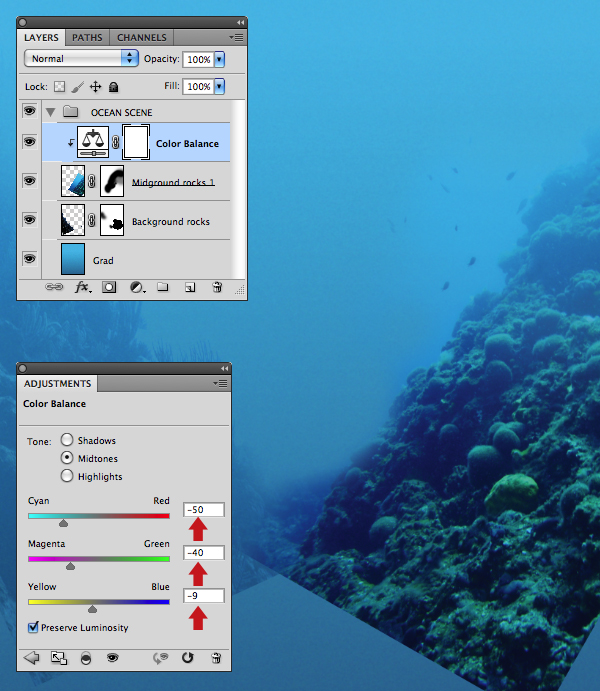Click mask link icon on Midground rocks 1

click(92, 181)
